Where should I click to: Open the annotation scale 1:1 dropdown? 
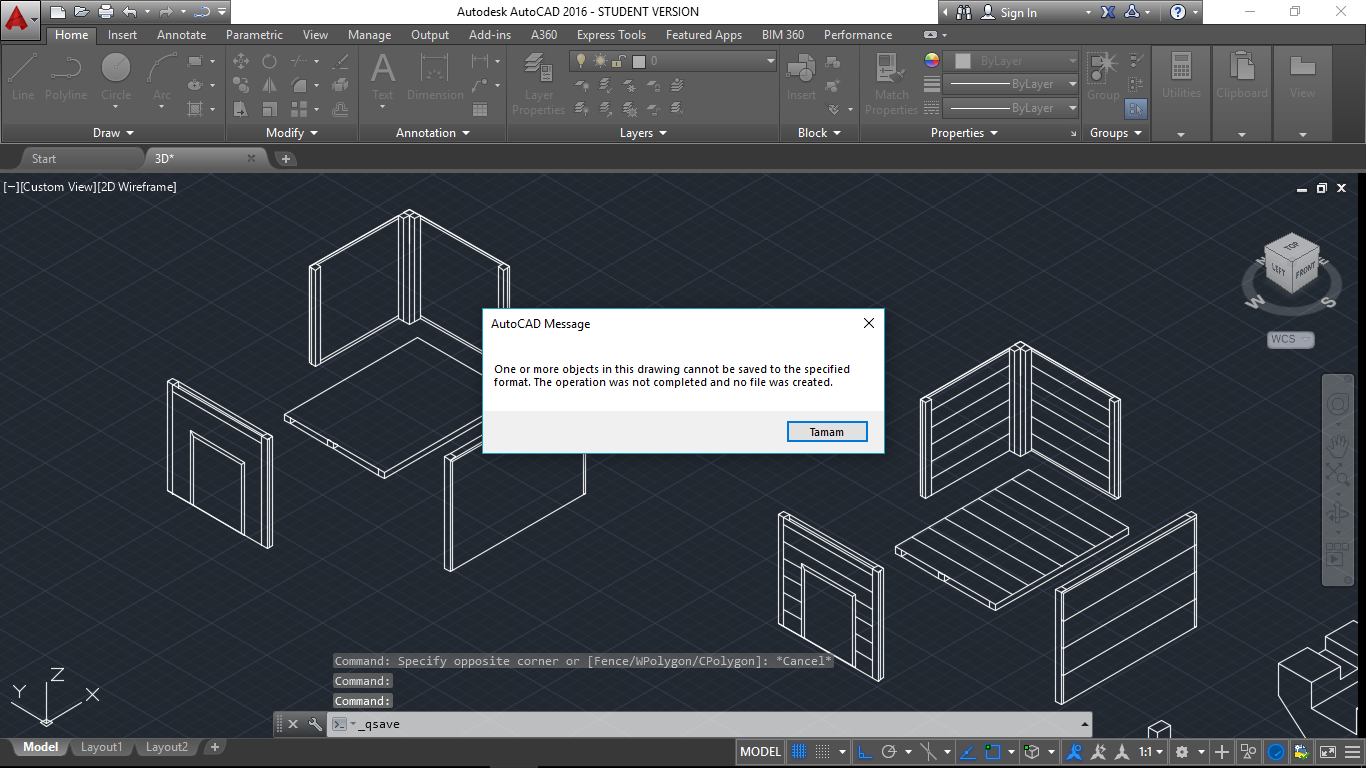point(1151,752)
